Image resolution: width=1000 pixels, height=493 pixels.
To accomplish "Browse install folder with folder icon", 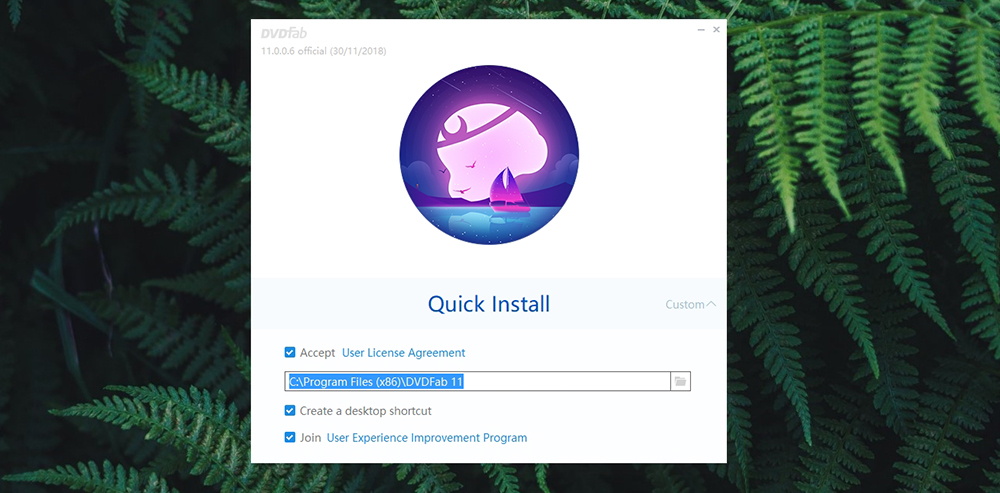I will (x=680, y=381).
